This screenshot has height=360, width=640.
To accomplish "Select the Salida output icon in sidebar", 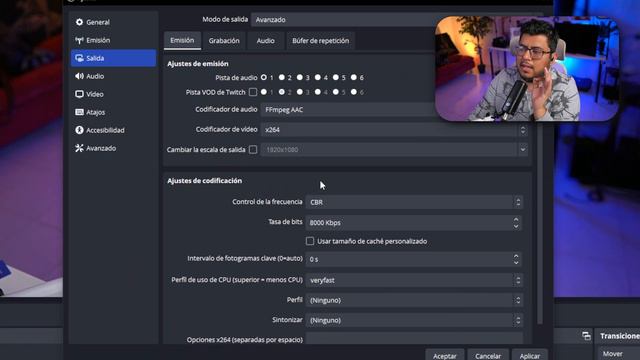I will (79, 58).
